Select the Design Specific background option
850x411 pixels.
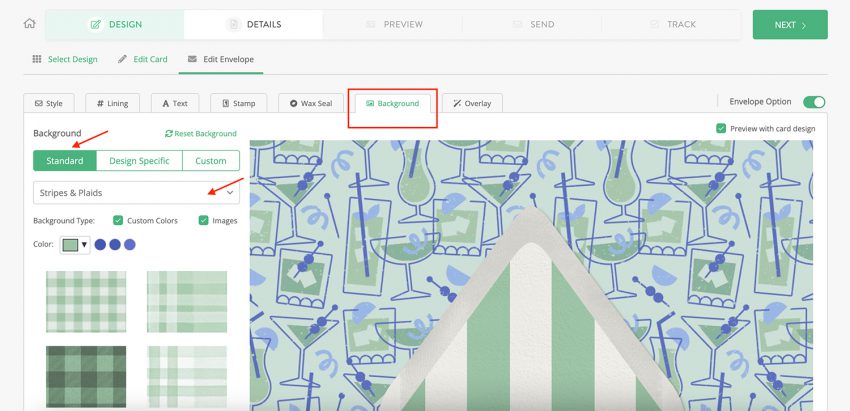[140, 161]
